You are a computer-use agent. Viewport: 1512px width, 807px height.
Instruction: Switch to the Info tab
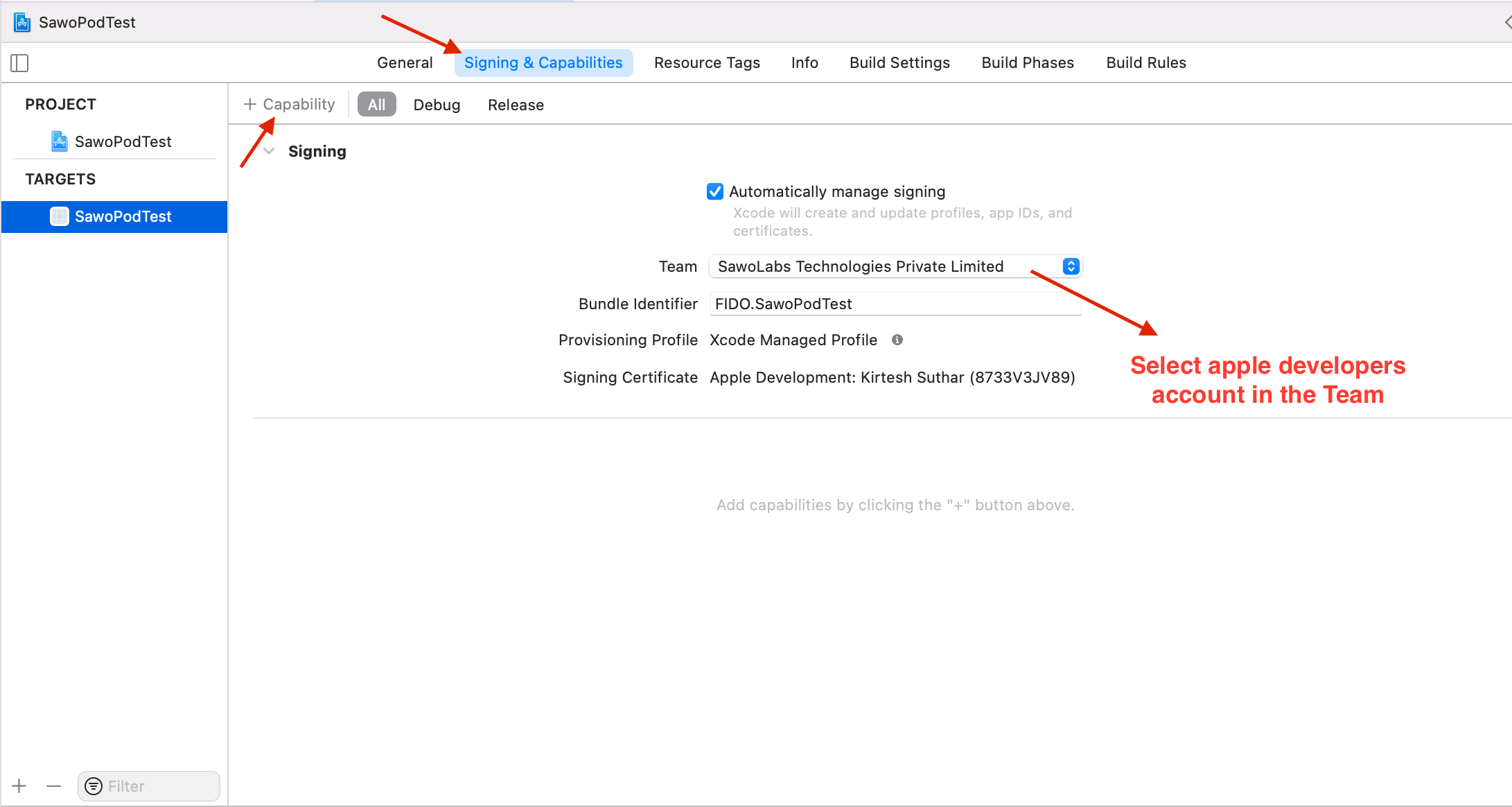click(x=805, y=62)
